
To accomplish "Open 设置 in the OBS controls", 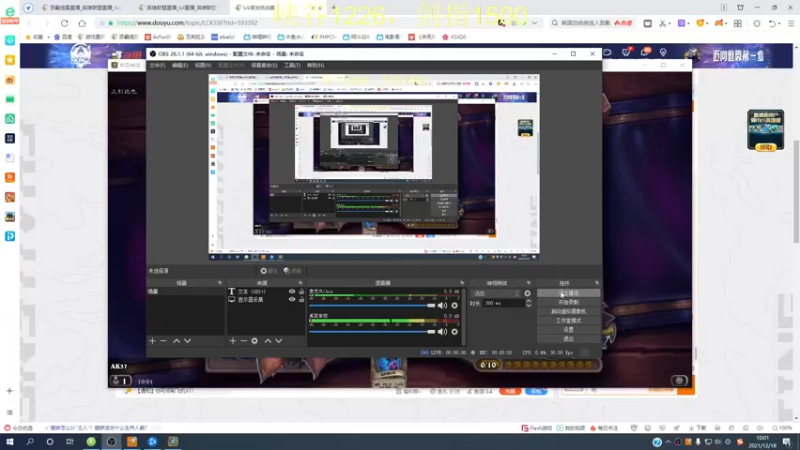I will (568, 330).
